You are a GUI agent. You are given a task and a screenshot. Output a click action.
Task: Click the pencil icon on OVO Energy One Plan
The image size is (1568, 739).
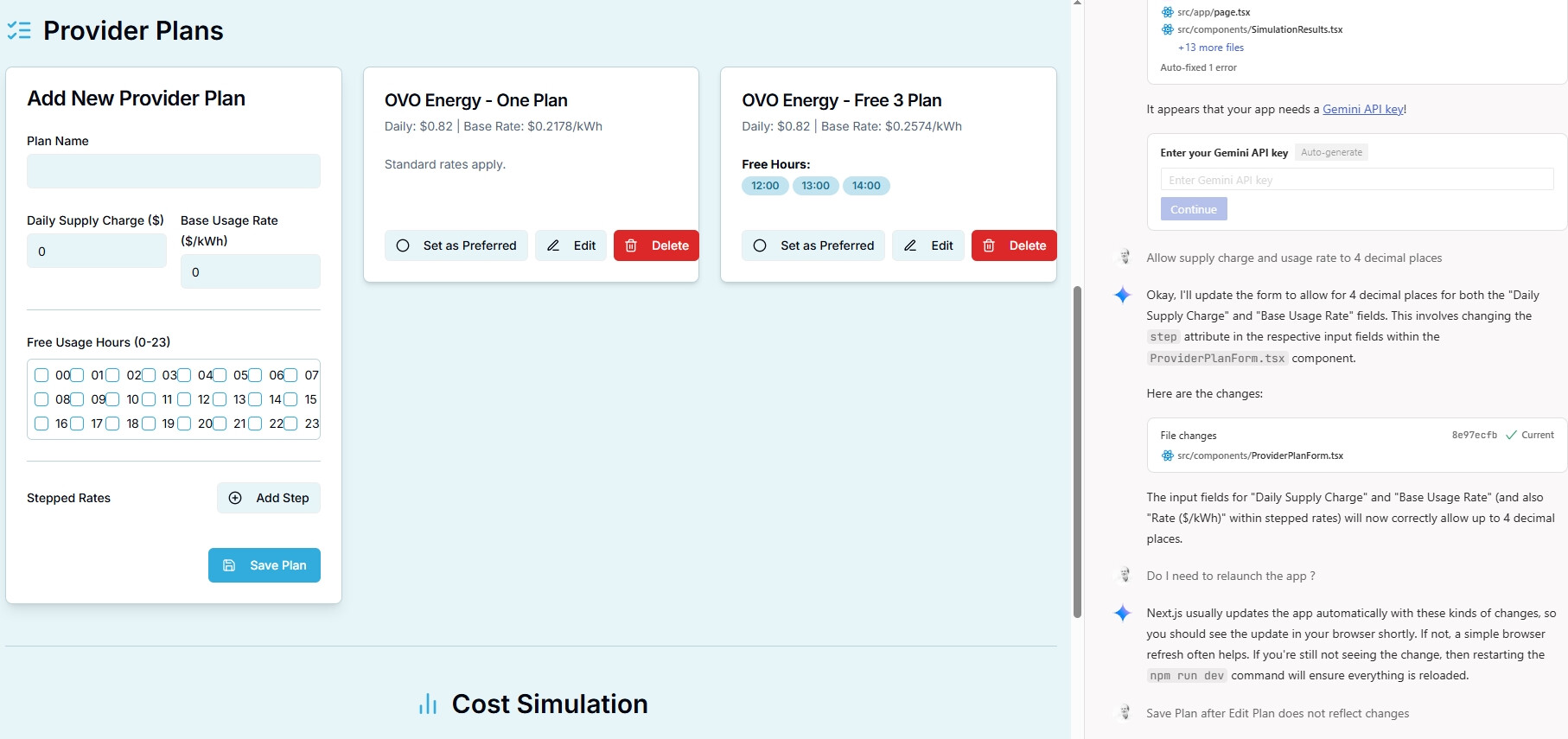coord(553,245)
